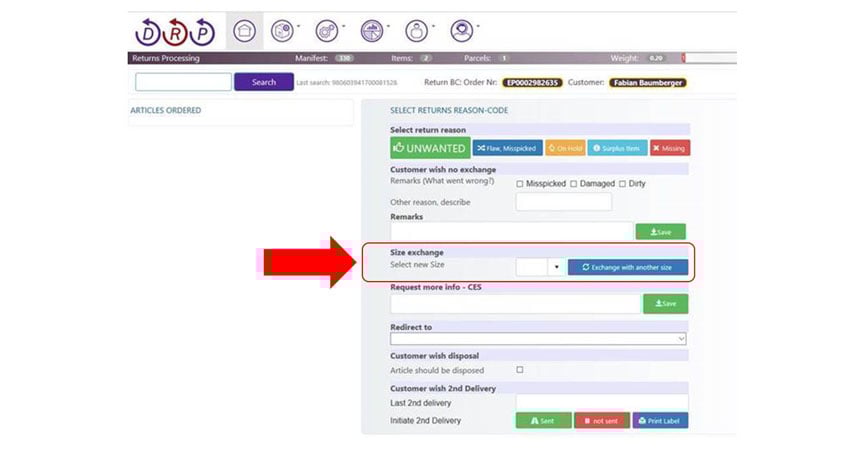Open the package box icon menu
850x450 pixels.
click(282, 31)
